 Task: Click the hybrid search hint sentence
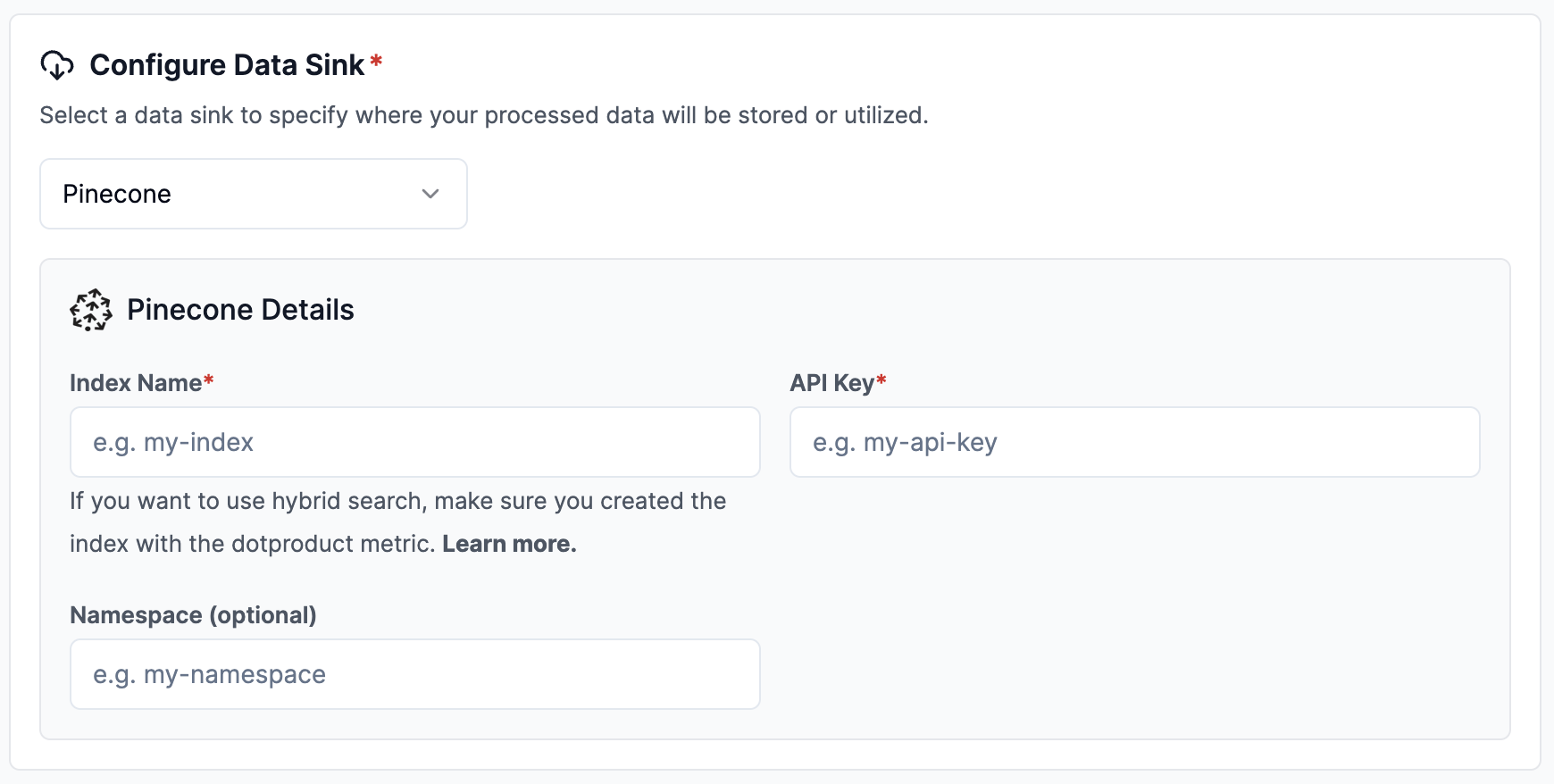(397, 501)
